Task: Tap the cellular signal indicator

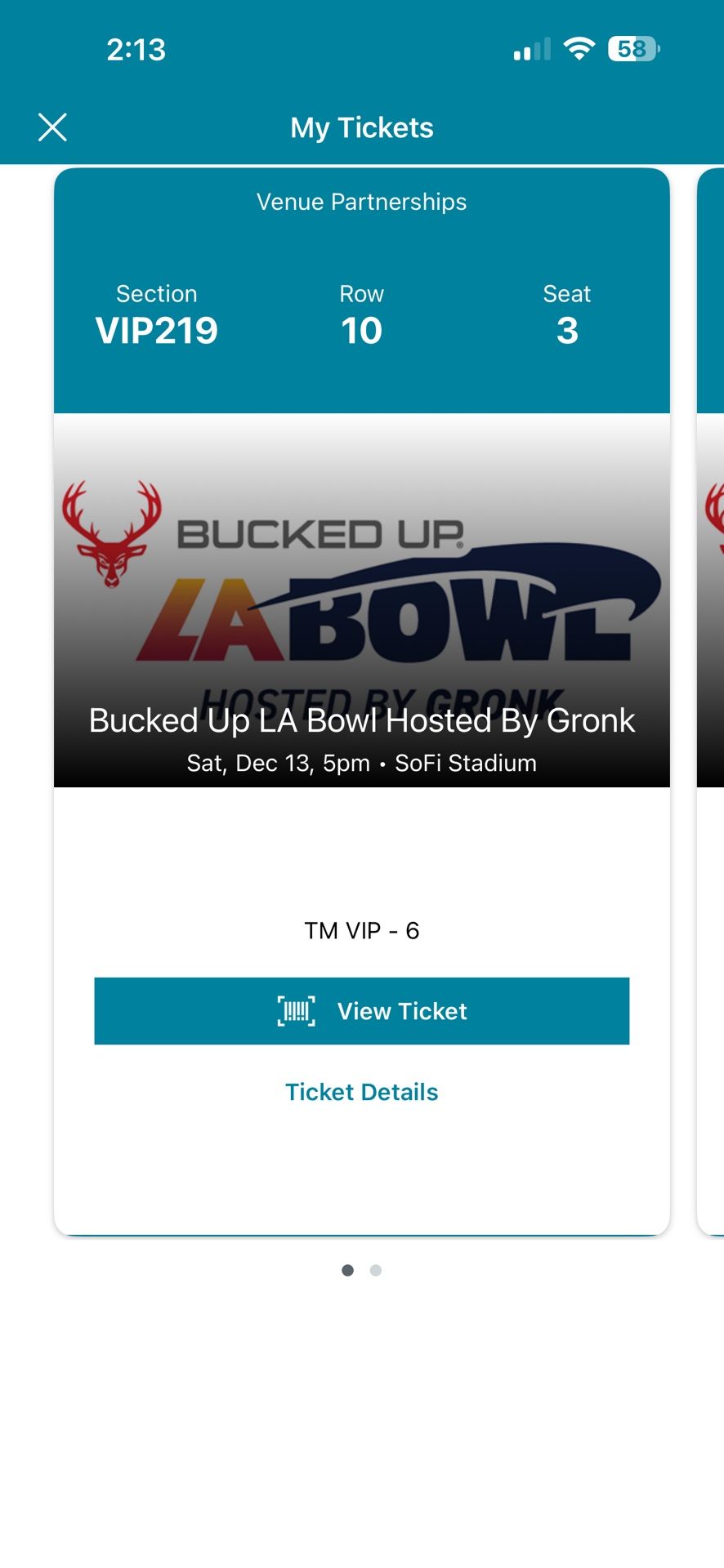Action: 532,49
